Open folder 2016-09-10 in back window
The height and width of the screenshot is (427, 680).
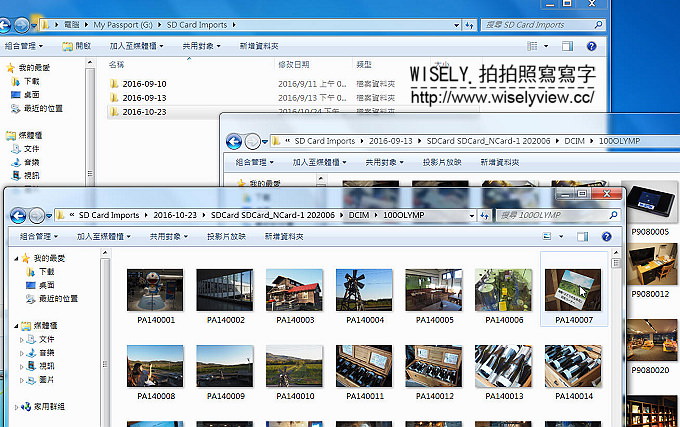point(144,84)
